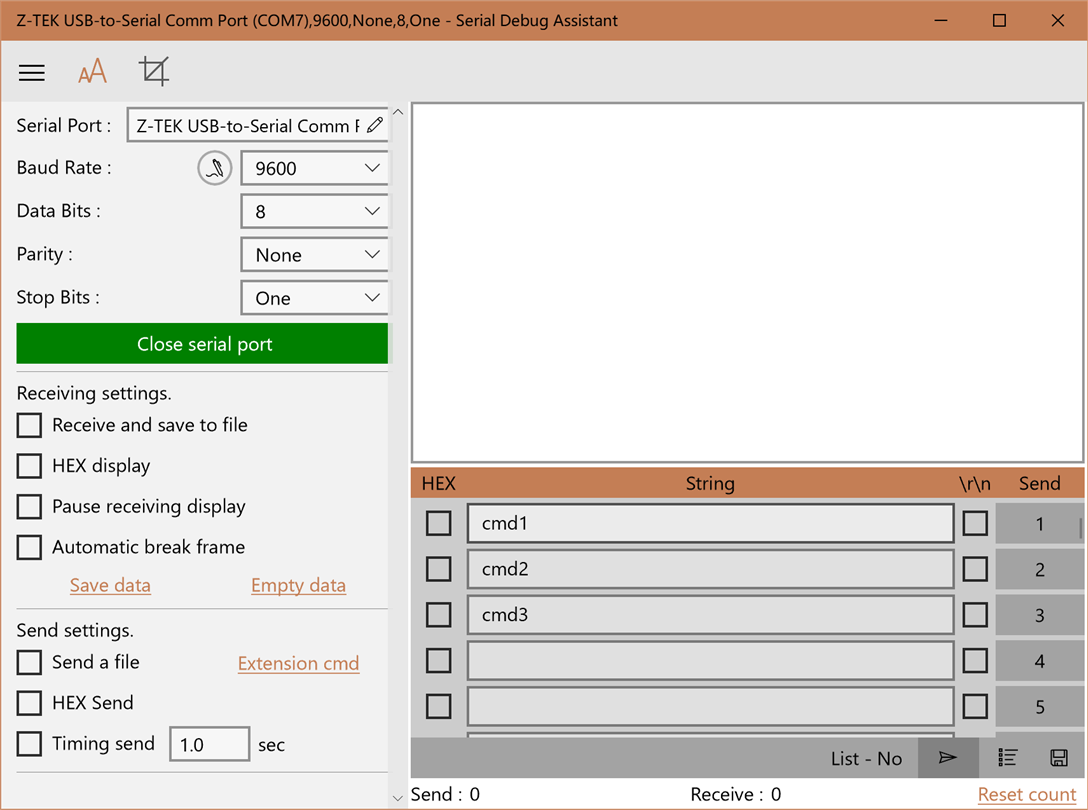The image size is (1088, 810).
Task: Click Send button 2 for cmd2
Action: click(x=1039, y=569)
